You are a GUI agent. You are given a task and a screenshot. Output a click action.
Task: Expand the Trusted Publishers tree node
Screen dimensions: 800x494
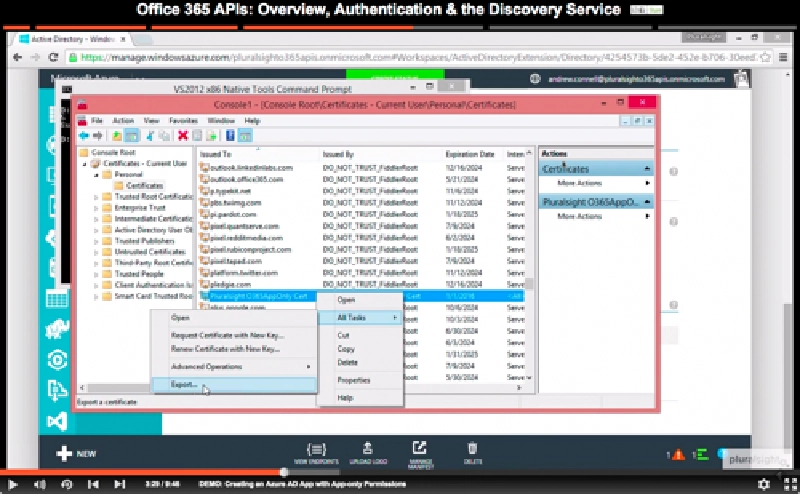point(96,241)
